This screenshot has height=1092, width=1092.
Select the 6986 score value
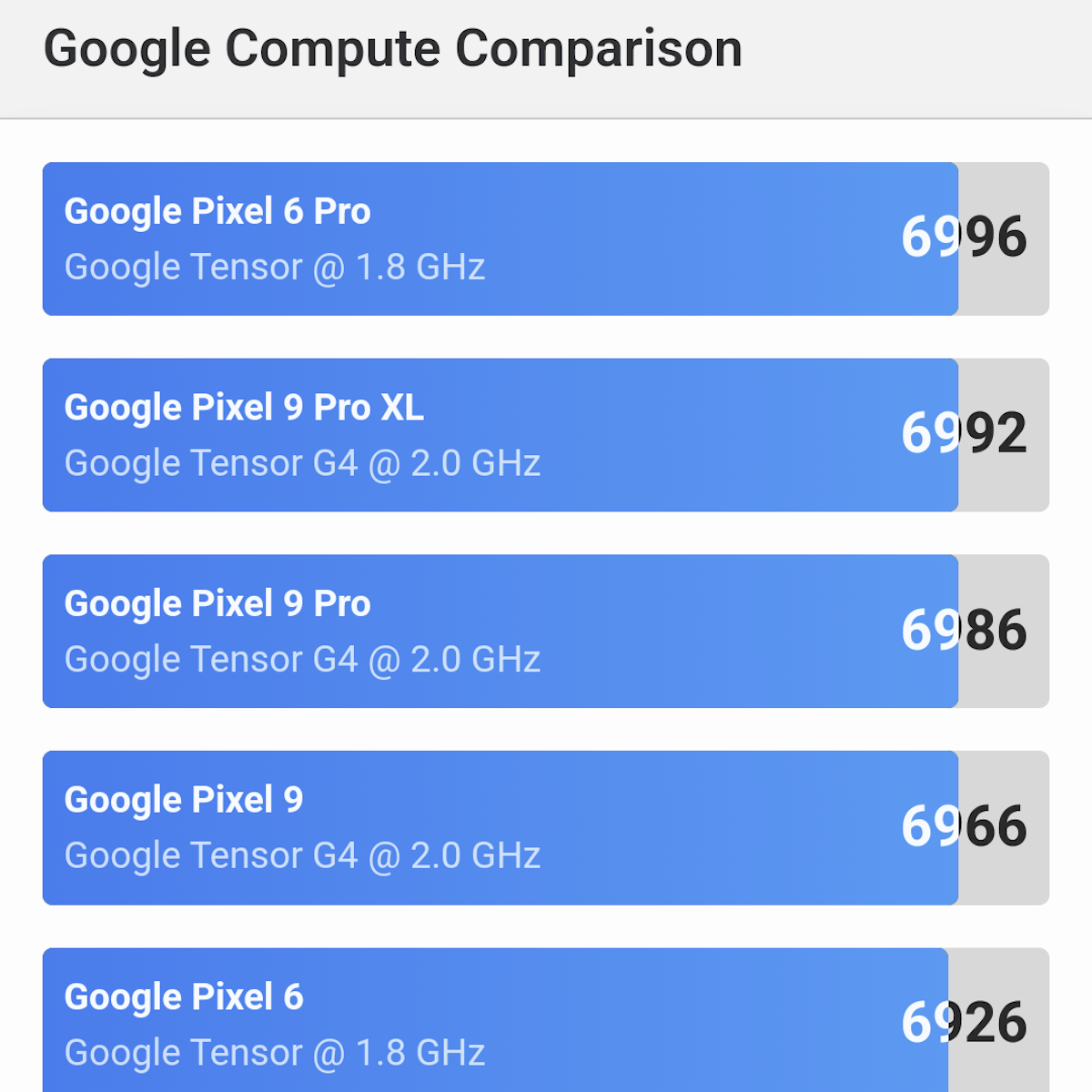click(x=964, y=630)
